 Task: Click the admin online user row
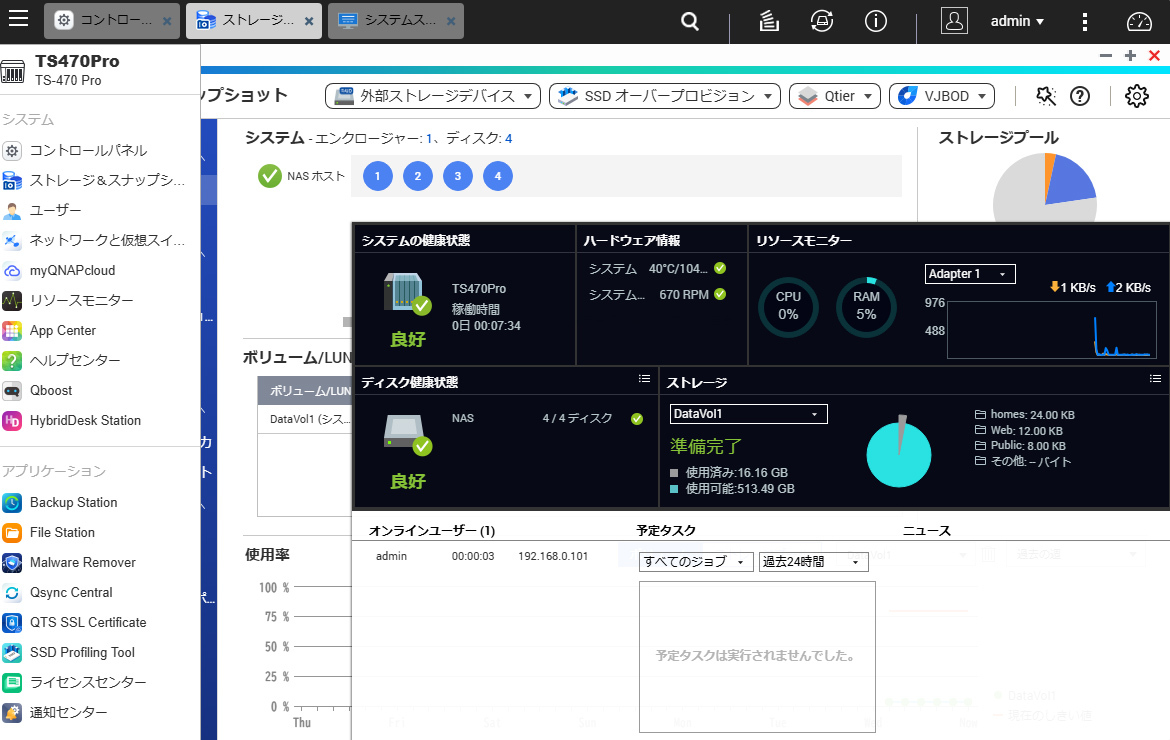(484, 556)
